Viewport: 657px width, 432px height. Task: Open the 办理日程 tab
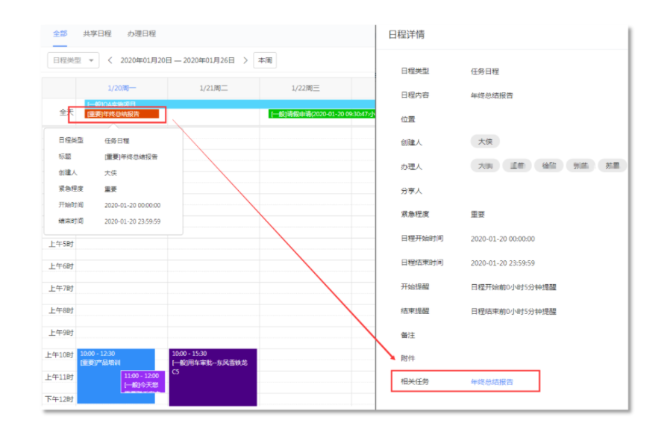(140, 33)
